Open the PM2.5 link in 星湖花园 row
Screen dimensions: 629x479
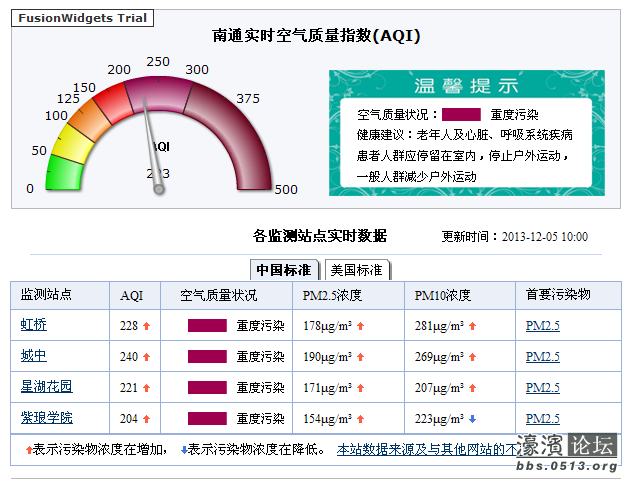tap(542, 388)
